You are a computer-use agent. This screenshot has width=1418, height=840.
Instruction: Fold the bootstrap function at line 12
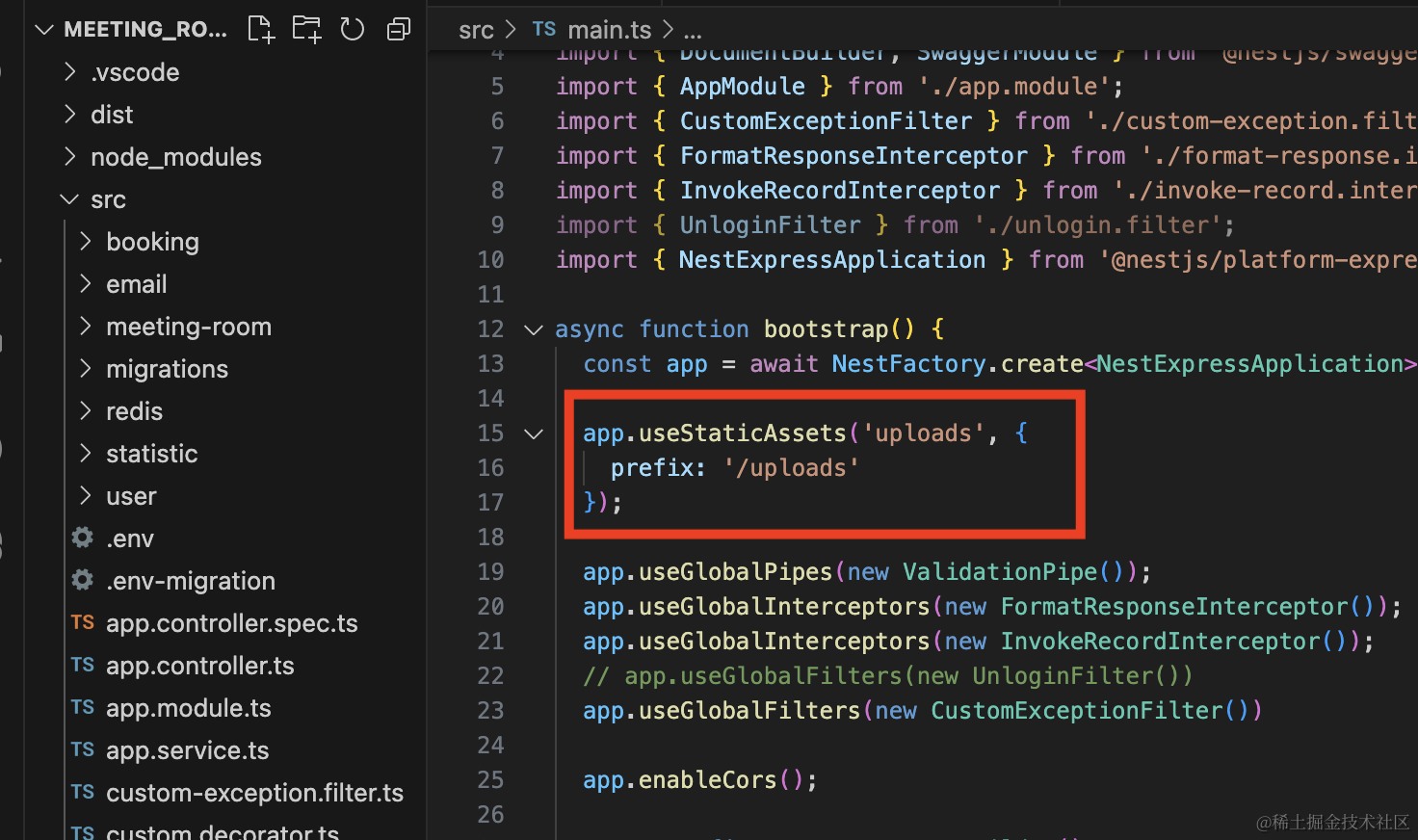533,329
